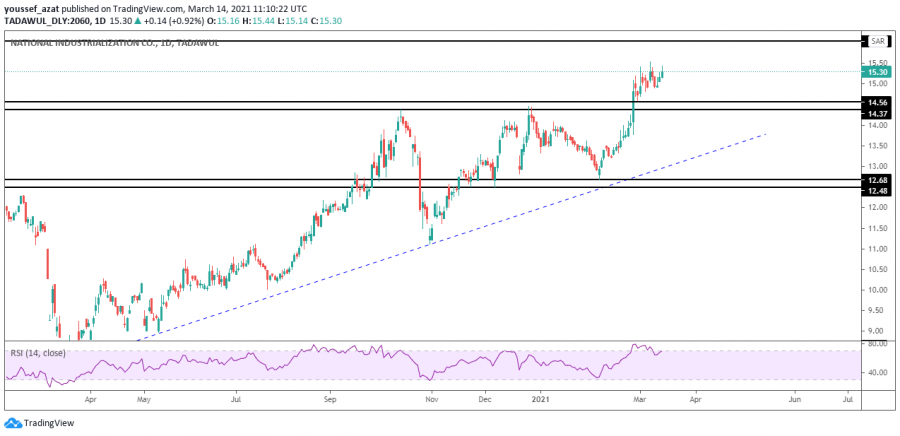Click the SAR currency label
This screenshot has height=436, width=900.
click(x=877, y=41)
